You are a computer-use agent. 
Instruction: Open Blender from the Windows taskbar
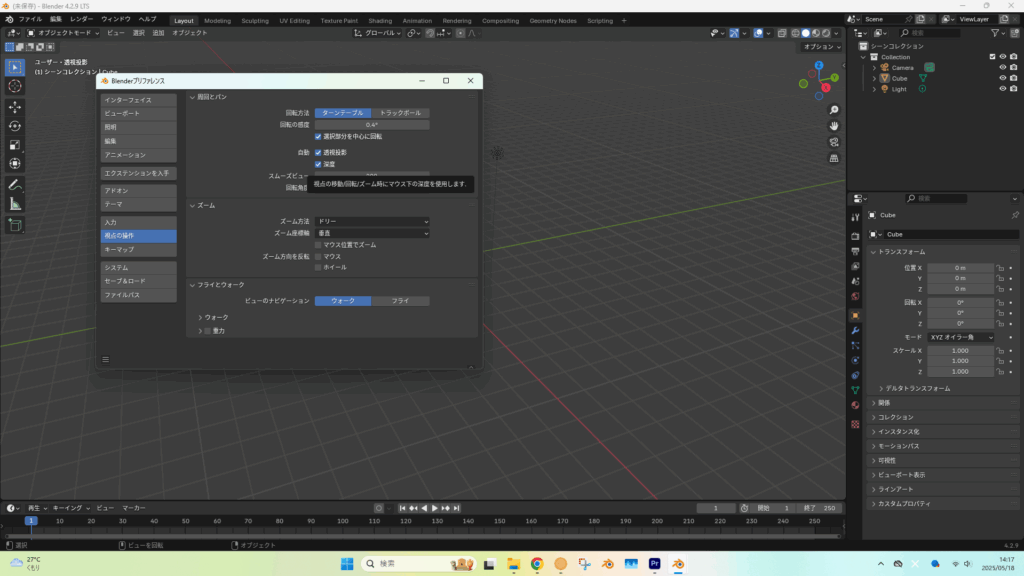coord(679,564)
